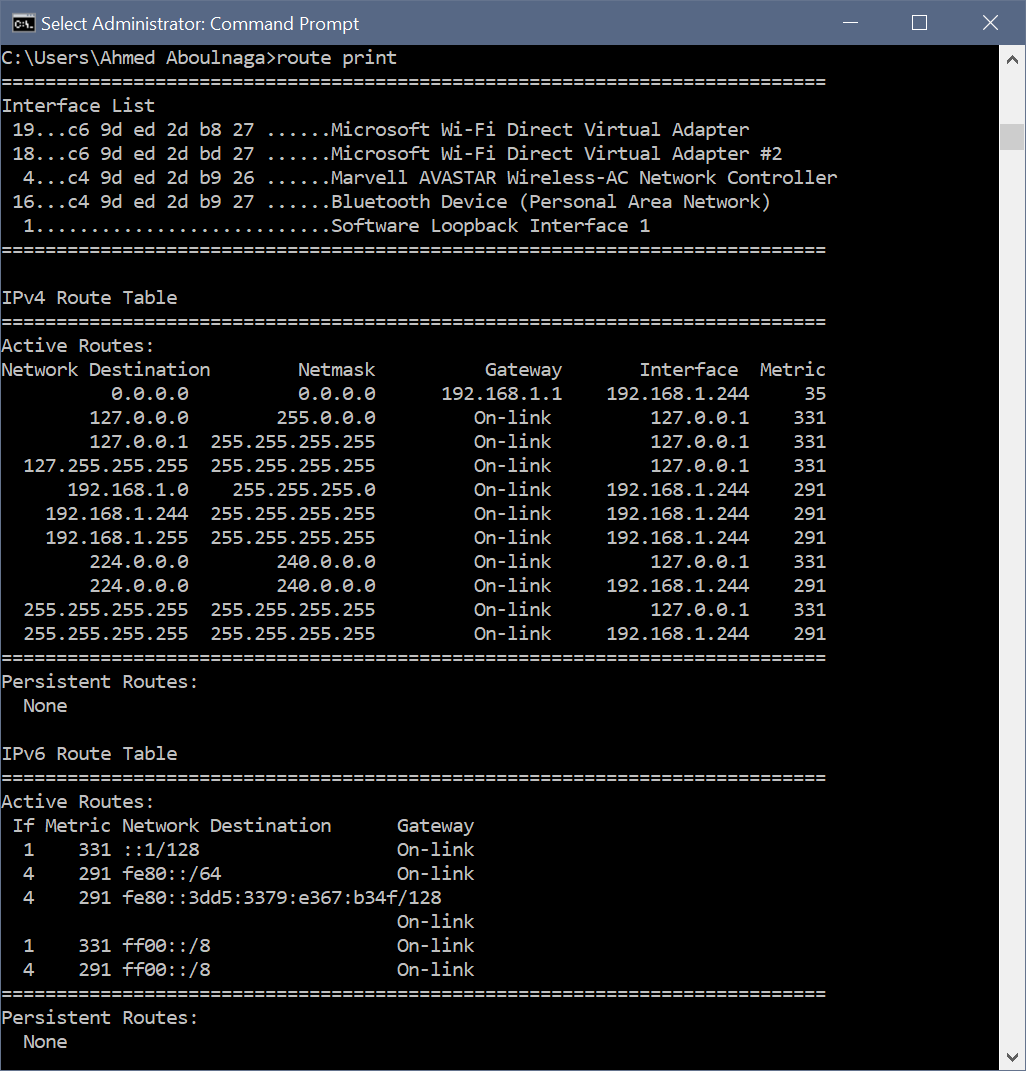Click the 'route print' command text
Image resolution: width=1026 pixels, height=1071 pixels.
click(x=337, y=58)
